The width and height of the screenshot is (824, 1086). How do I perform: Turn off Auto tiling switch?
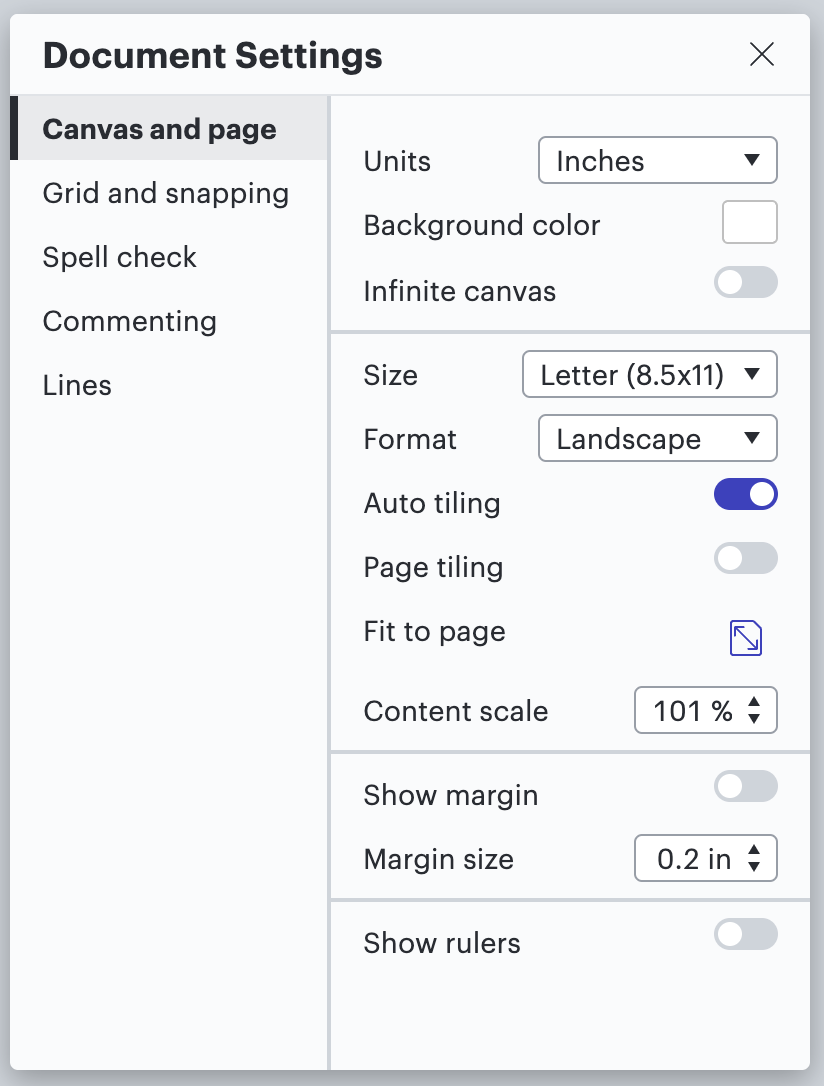pyautogui.click(x=745, y=494)
